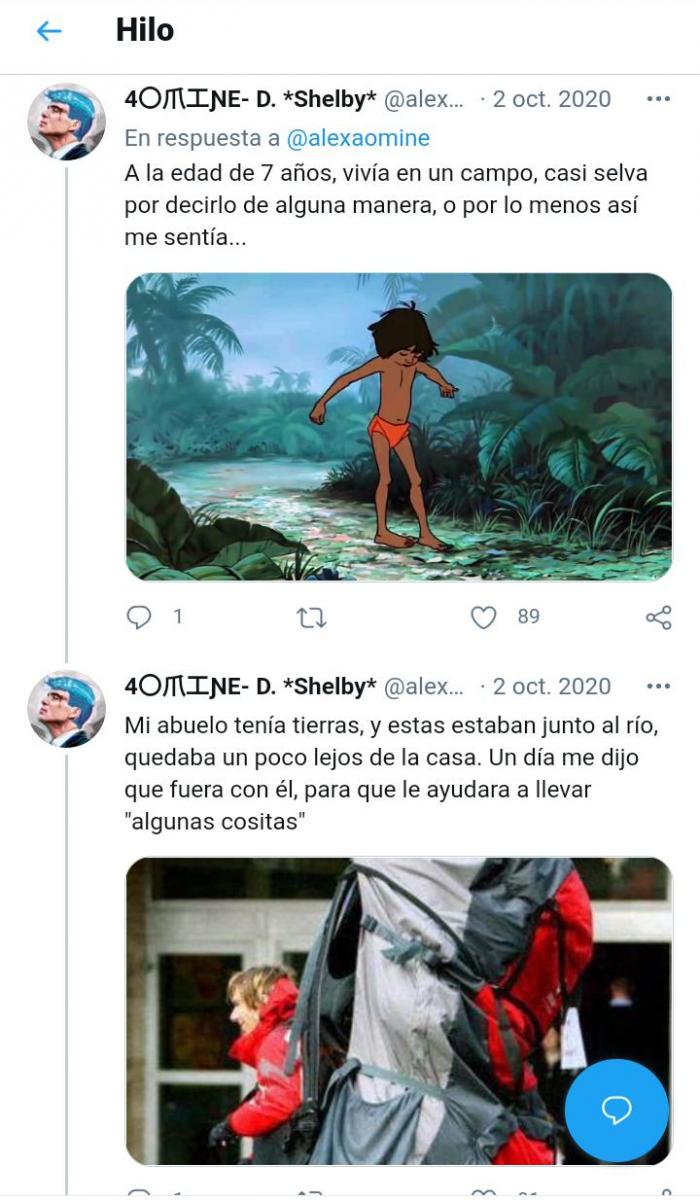
Task: Open the tweet text starting 'A la edad de 7 años'
Action: (386, 206)
